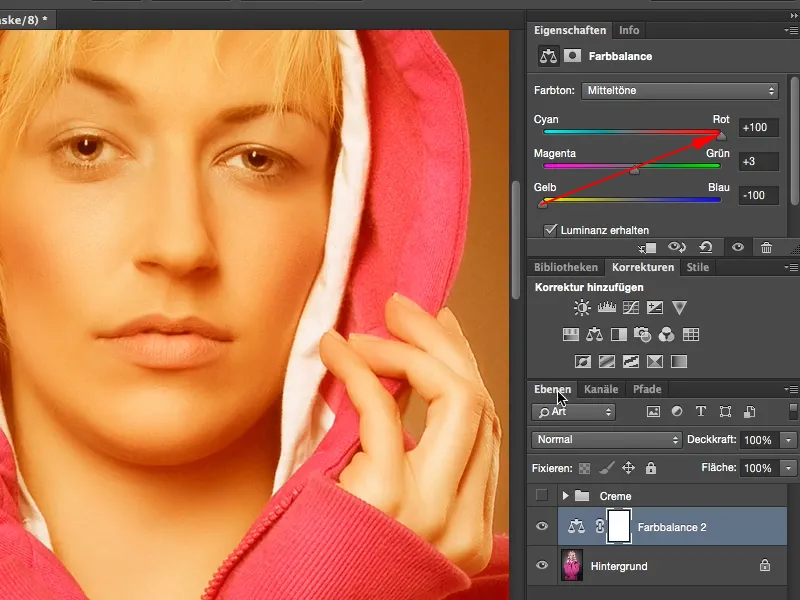Viewport: 800px width, 600px height.
Task: Add a Channel Mixer adjustment
Action: tap(667, 335)
